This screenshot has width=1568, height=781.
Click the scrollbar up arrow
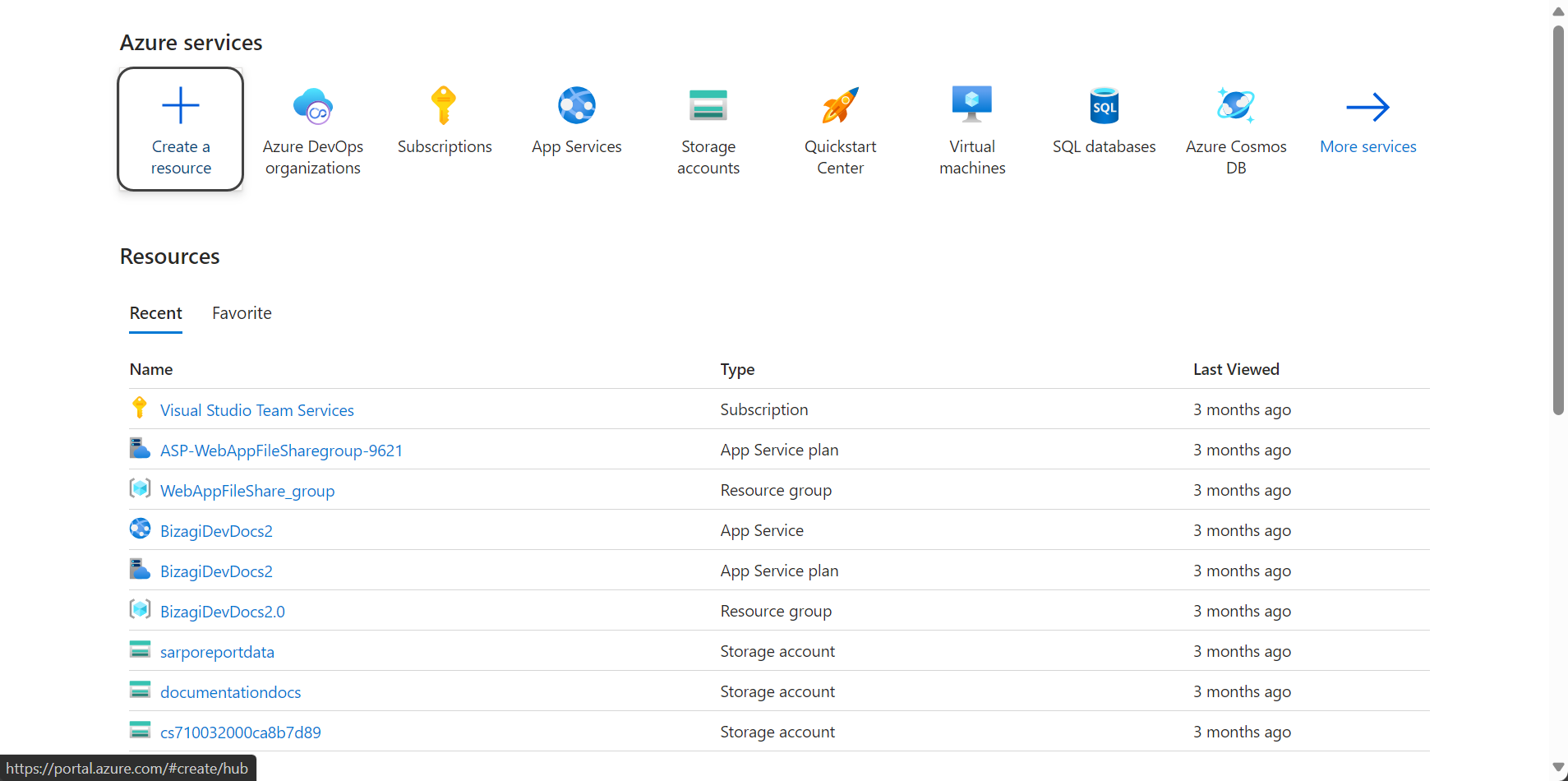(x=1558, y=12)
